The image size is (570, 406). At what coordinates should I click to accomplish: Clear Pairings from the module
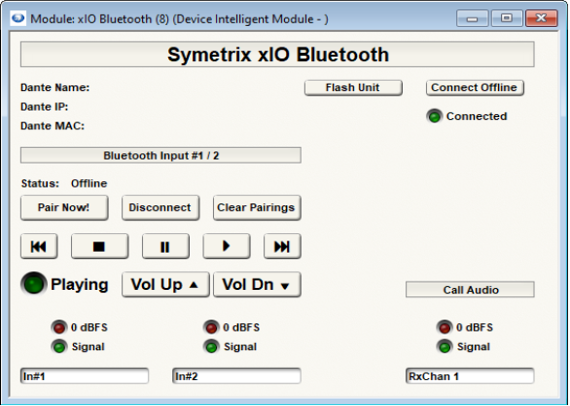257,208
